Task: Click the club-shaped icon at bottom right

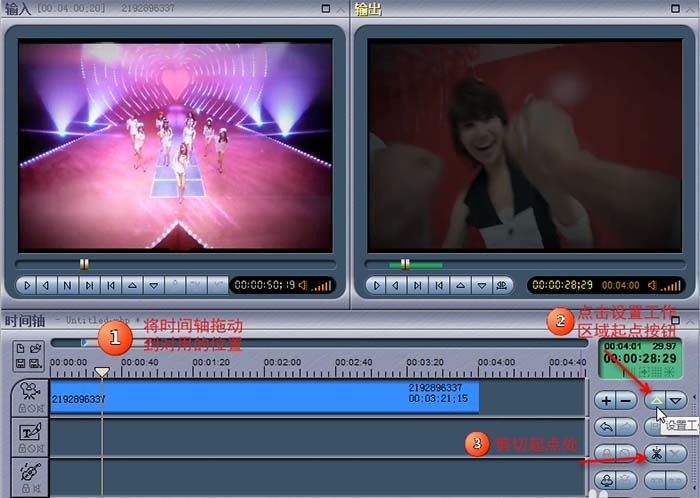Action: [606, 481]
